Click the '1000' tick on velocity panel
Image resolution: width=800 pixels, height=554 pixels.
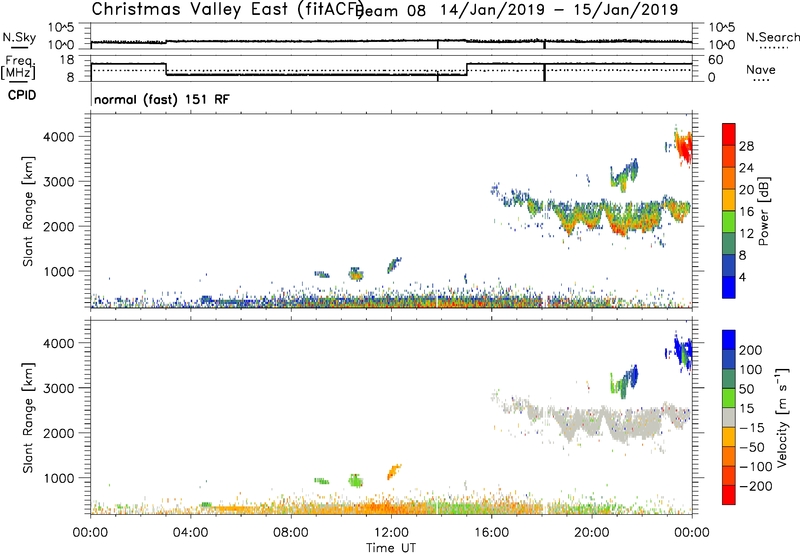(59, 478)
